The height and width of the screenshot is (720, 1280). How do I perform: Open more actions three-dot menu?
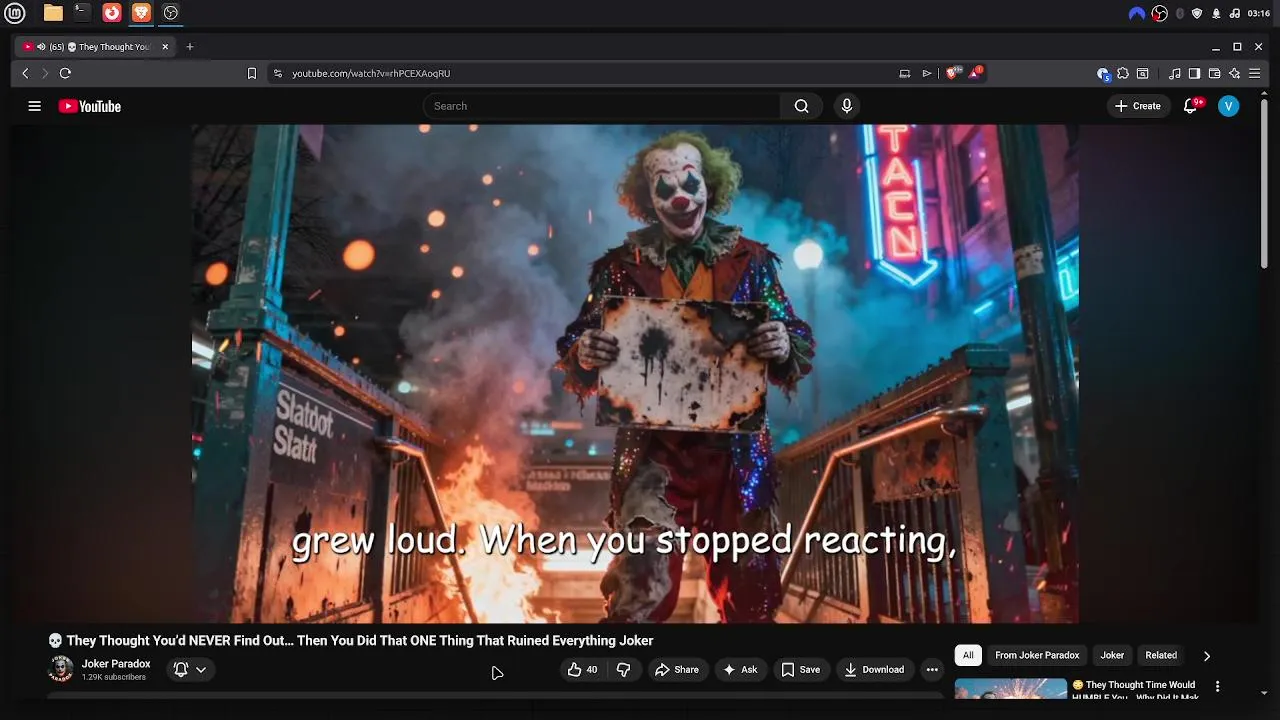(932, 670)
